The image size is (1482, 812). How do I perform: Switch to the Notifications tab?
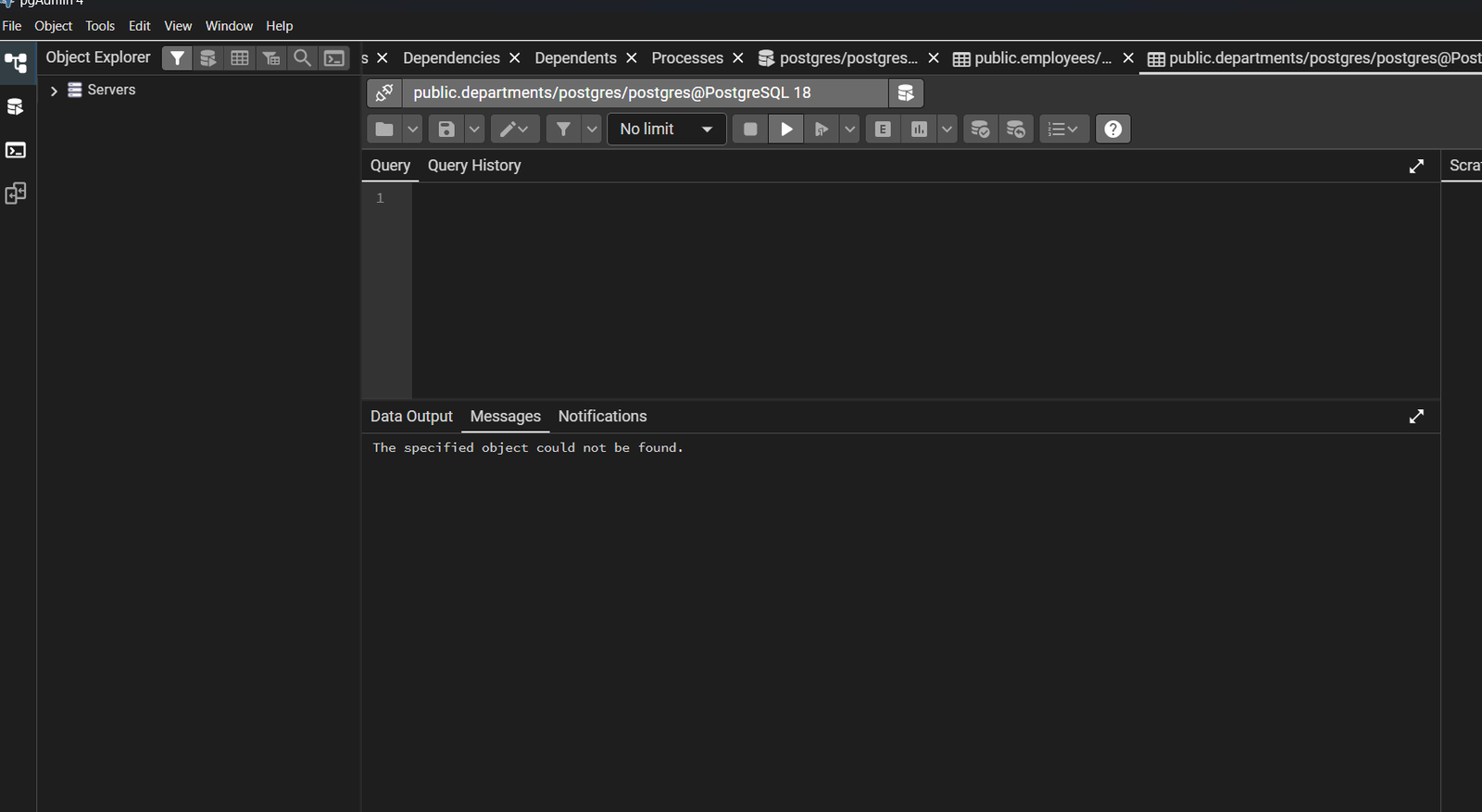[602, 417]
